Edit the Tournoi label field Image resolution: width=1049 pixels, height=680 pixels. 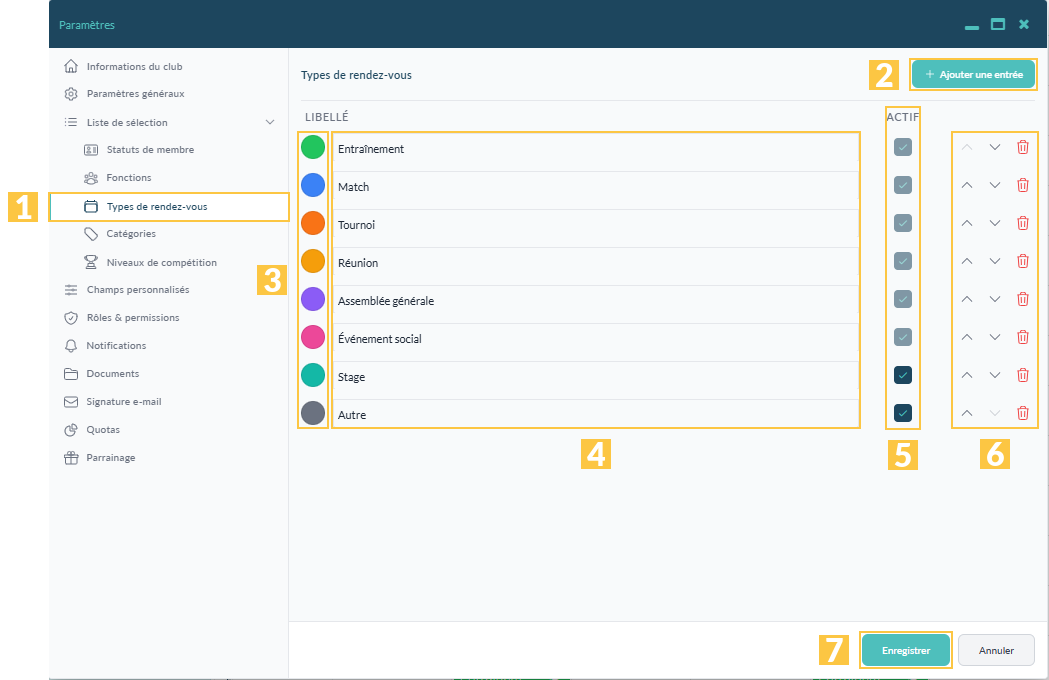[x=596, y=225]
